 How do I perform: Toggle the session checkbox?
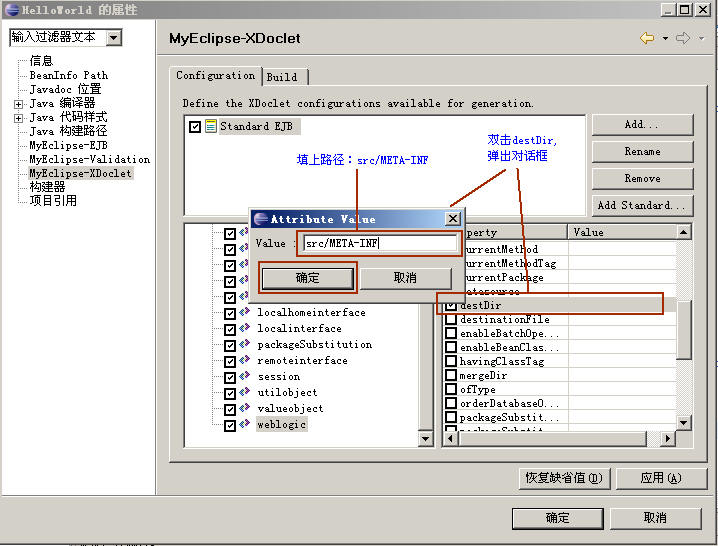click(230, 378)
